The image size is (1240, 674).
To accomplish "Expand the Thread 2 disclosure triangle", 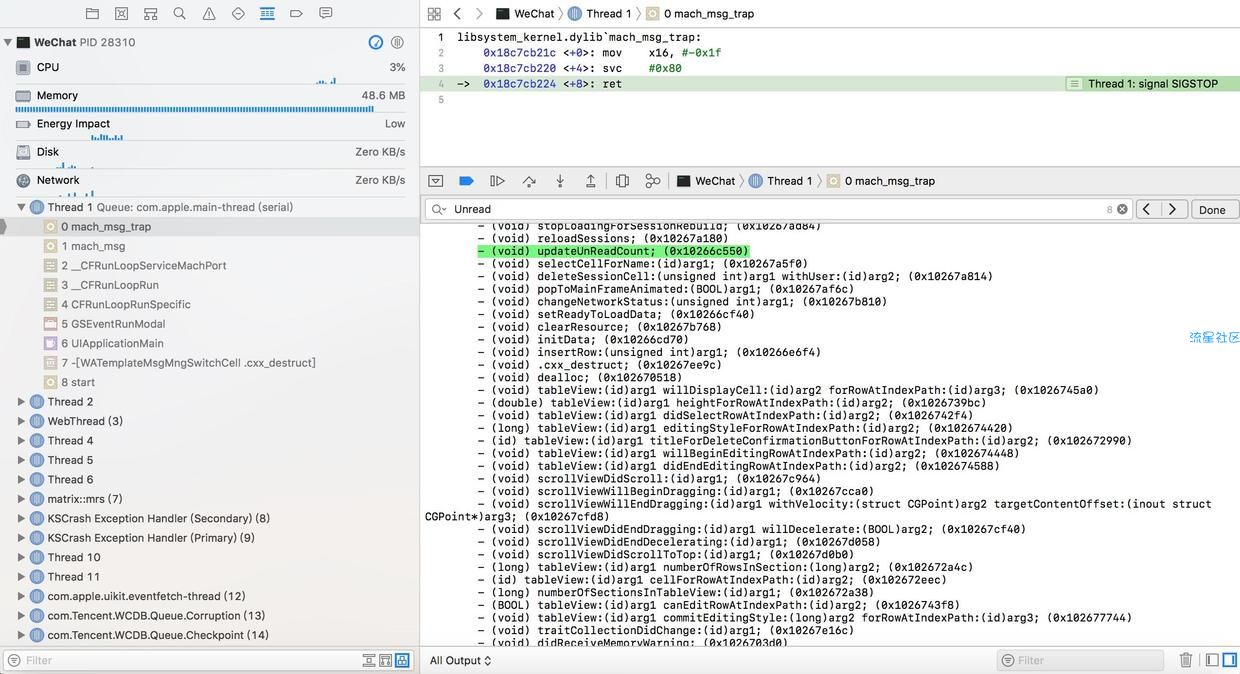I will 21,402.
